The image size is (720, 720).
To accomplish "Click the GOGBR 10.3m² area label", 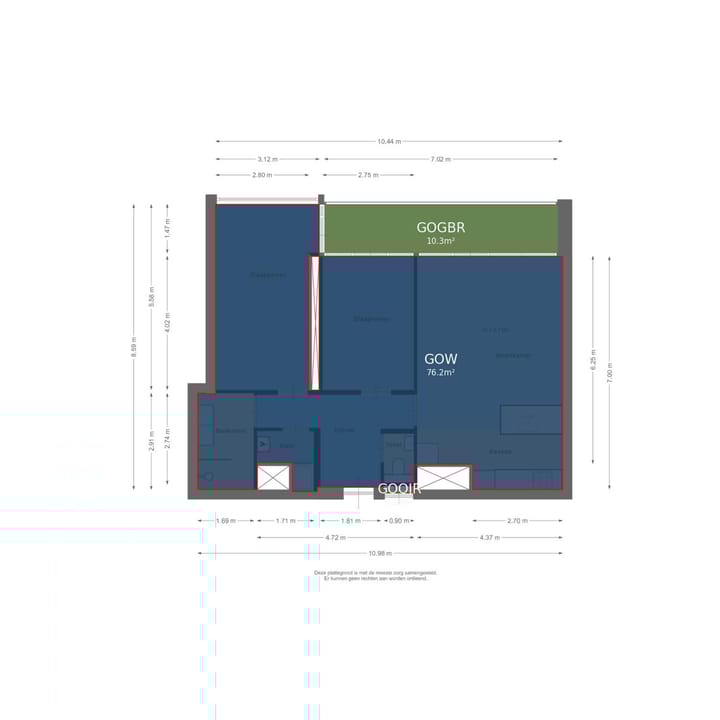I will pos(440,233).
